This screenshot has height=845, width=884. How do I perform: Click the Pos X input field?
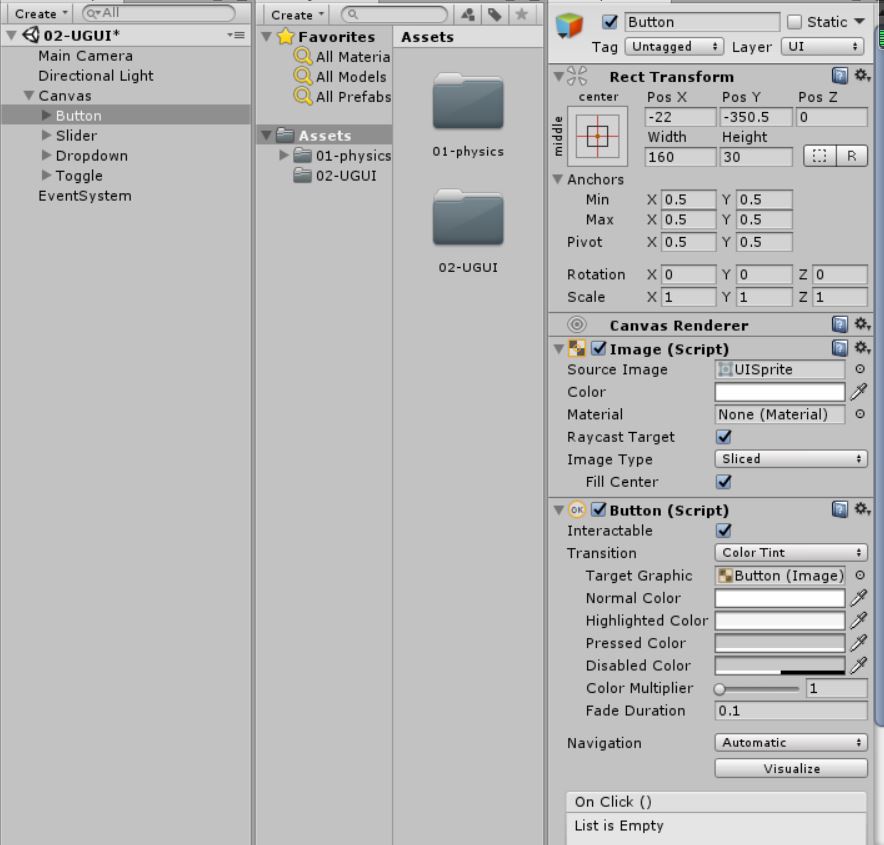680,117
